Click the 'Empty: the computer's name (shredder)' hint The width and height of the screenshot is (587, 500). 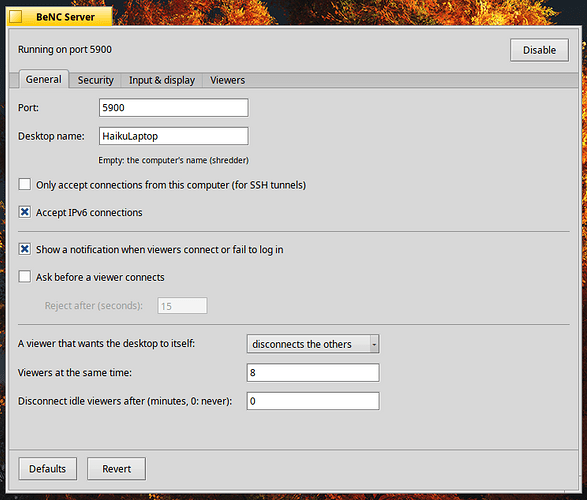[x=173, y=160]
